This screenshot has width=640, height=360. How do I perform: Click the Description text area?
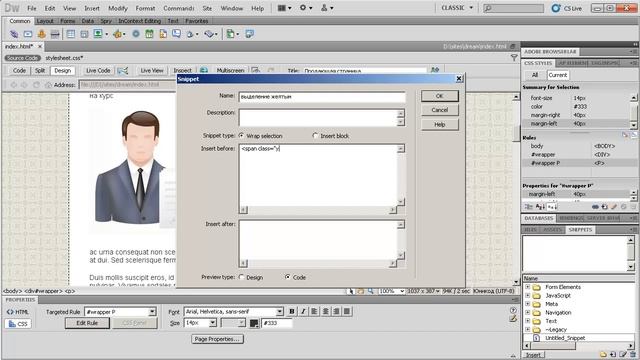pos(318,118)
